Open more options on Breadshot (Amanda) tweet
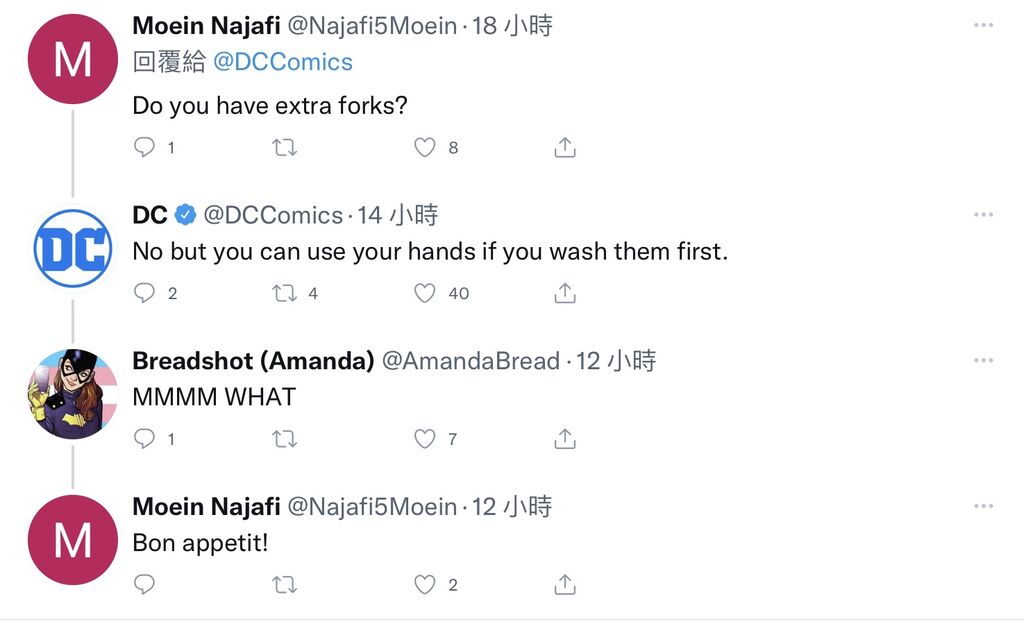Image resolution: width=1024 pixels, height=633 pixels. pyautogui.click(x=983, y=361)
